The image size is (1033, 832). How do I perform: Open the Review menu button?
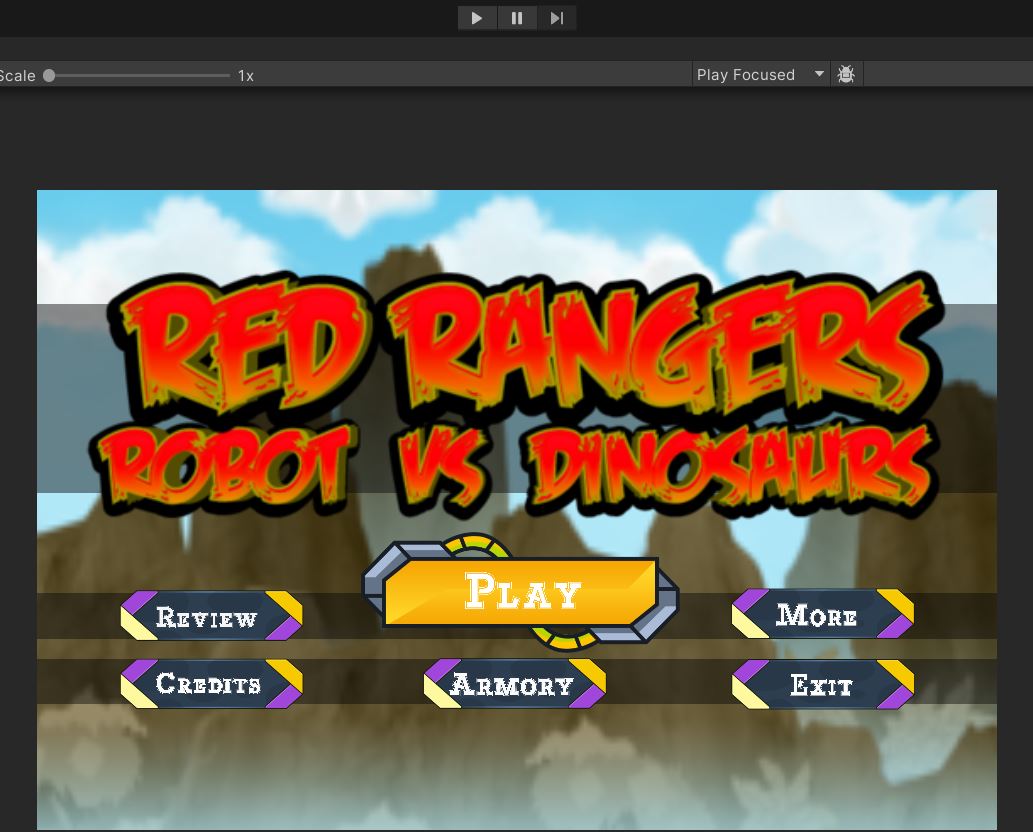tap(211, 617)
